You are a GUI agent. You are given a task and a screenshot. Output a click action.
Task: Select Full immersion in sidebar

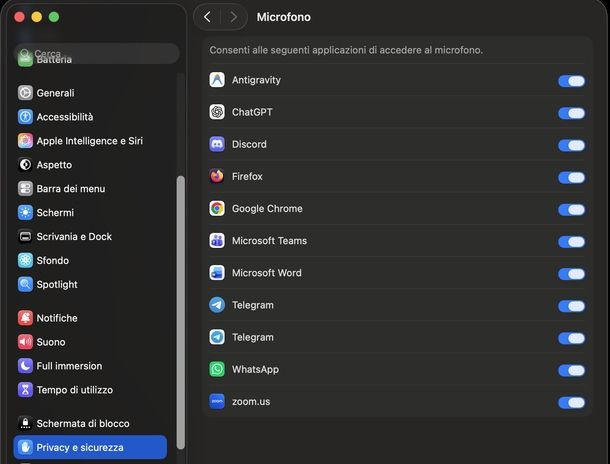tap(91, 366)
